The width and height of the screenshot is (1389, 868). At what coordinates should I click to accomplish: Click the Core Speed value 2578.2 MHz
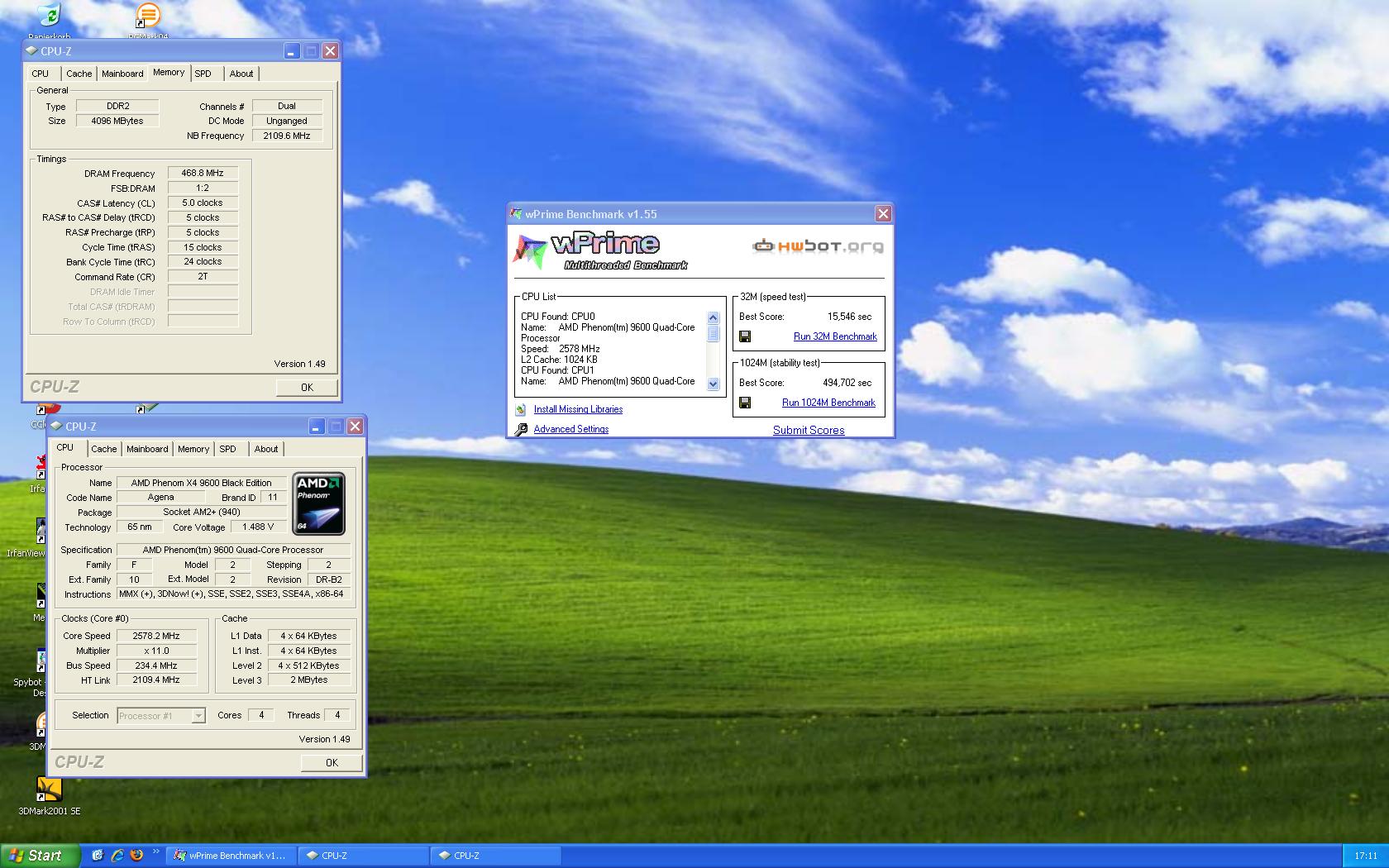[156, 637]
